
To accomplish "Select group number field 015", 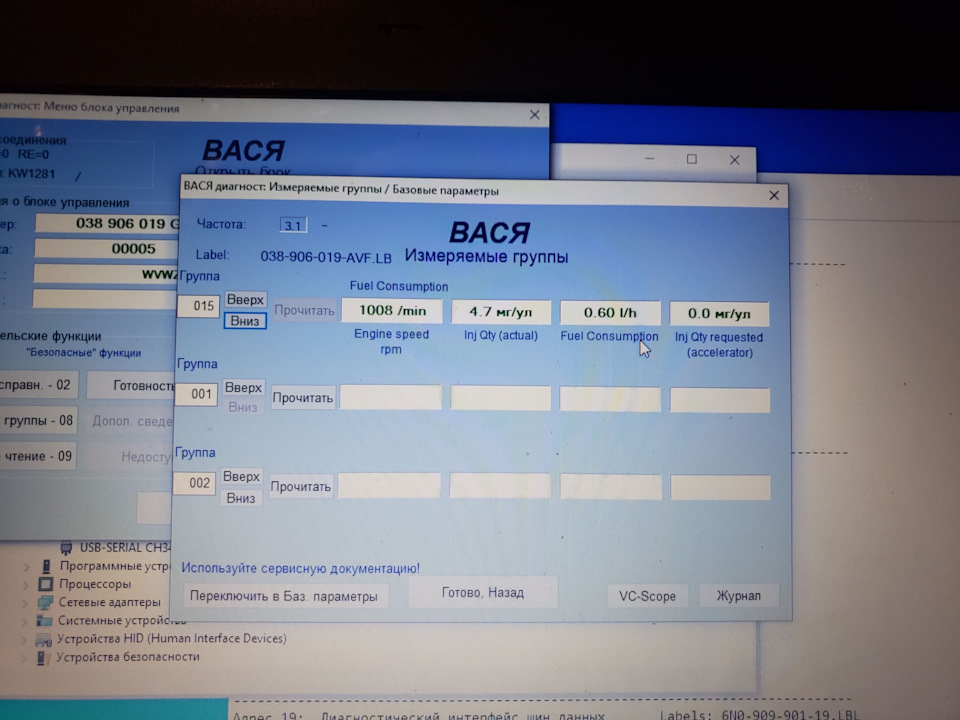I will click(x=198, y=306).
